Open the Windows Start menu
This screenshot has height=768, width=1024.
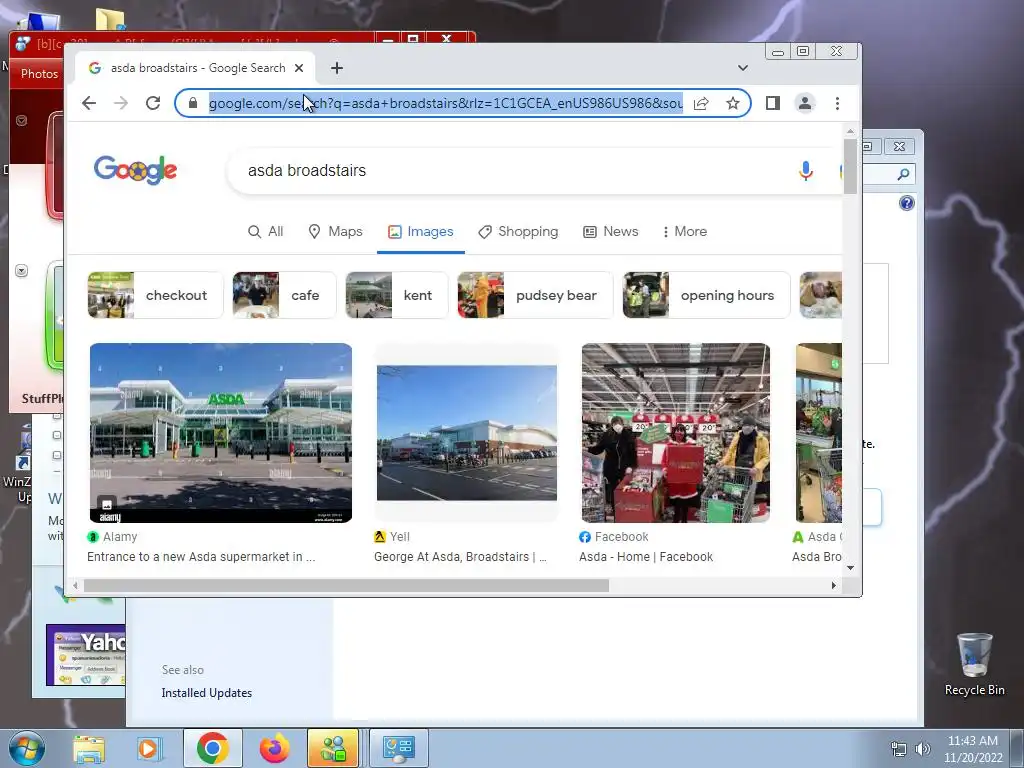(x=26, y=748)
